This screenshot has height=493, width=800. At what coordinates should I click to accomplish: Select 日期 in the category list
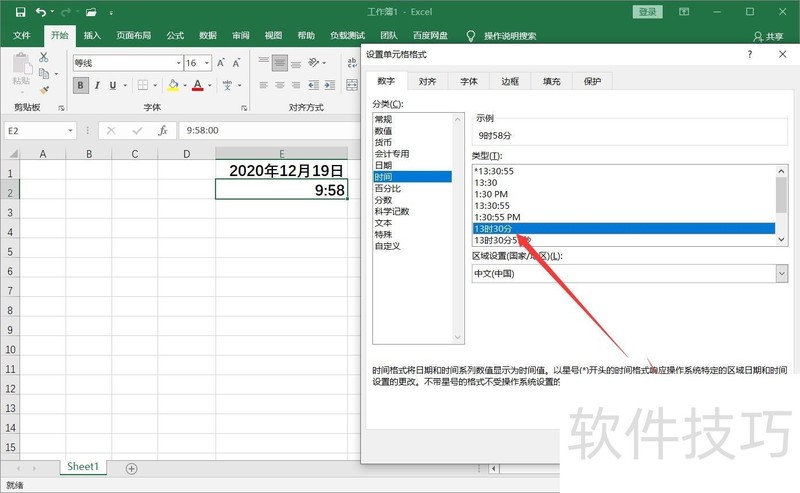(x=384, y=165)
